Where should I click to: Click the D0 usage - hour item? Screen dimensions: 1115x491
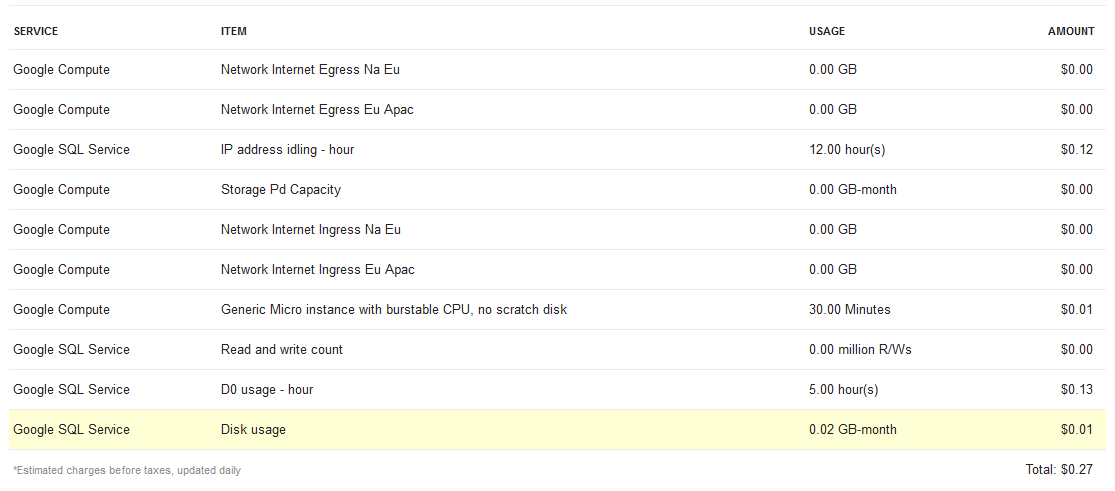[x=267, y=389]
